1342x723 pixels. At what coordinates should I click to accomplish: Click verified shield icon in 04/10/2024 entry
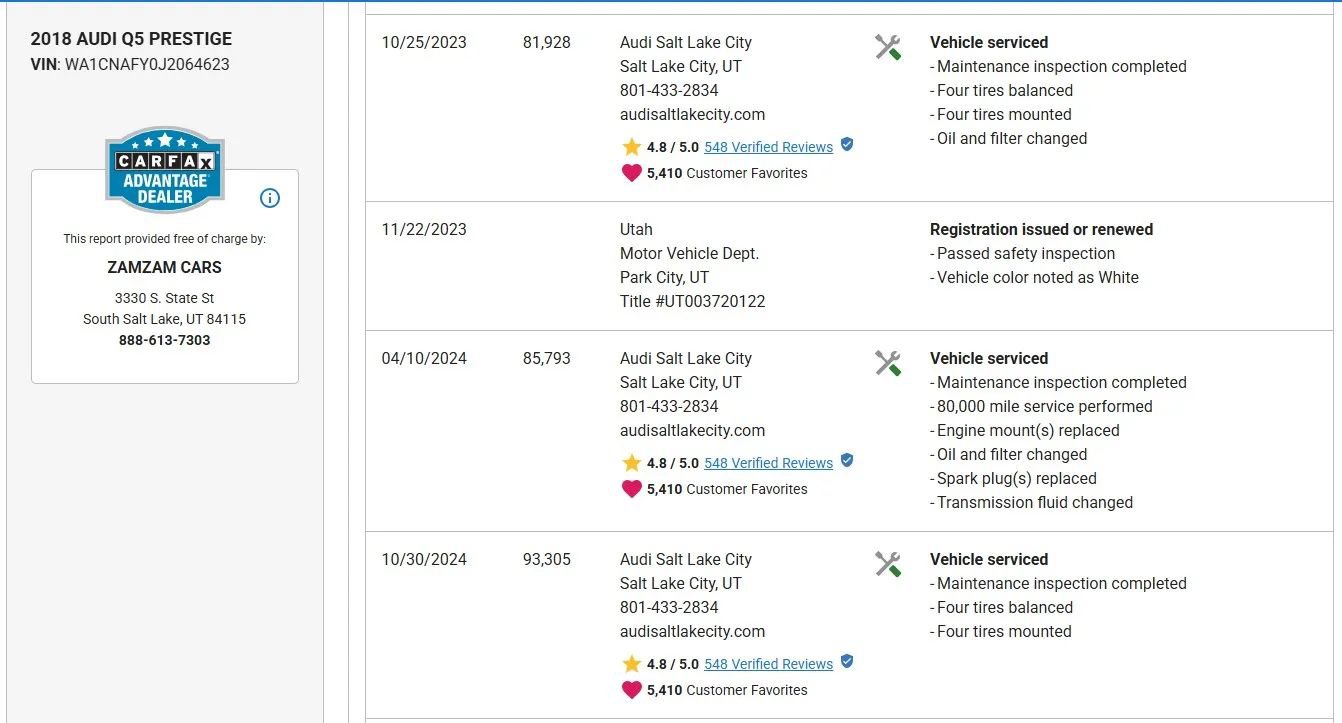pyautogui.click(x=847, y=461)
